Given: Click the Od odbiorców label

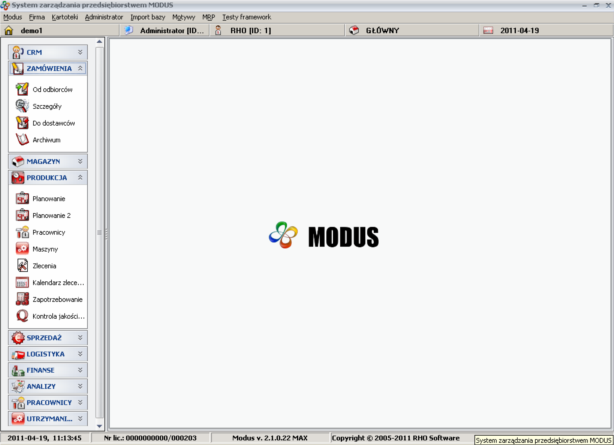Looking at the screenshot, I should [x=52, y=90].
